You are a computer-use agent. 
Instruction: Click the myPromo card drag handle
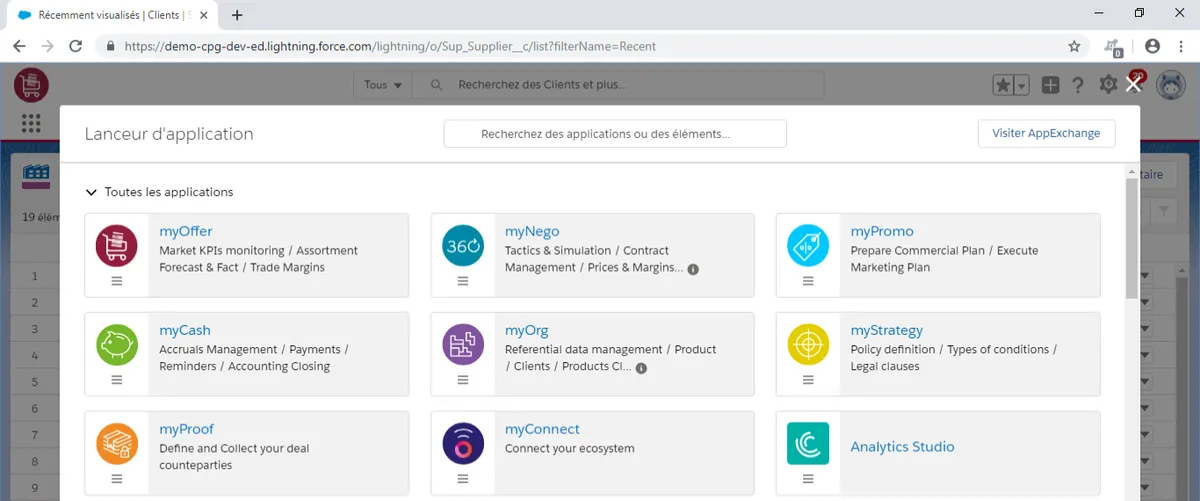pyautogui.click(x=808, y=281)
